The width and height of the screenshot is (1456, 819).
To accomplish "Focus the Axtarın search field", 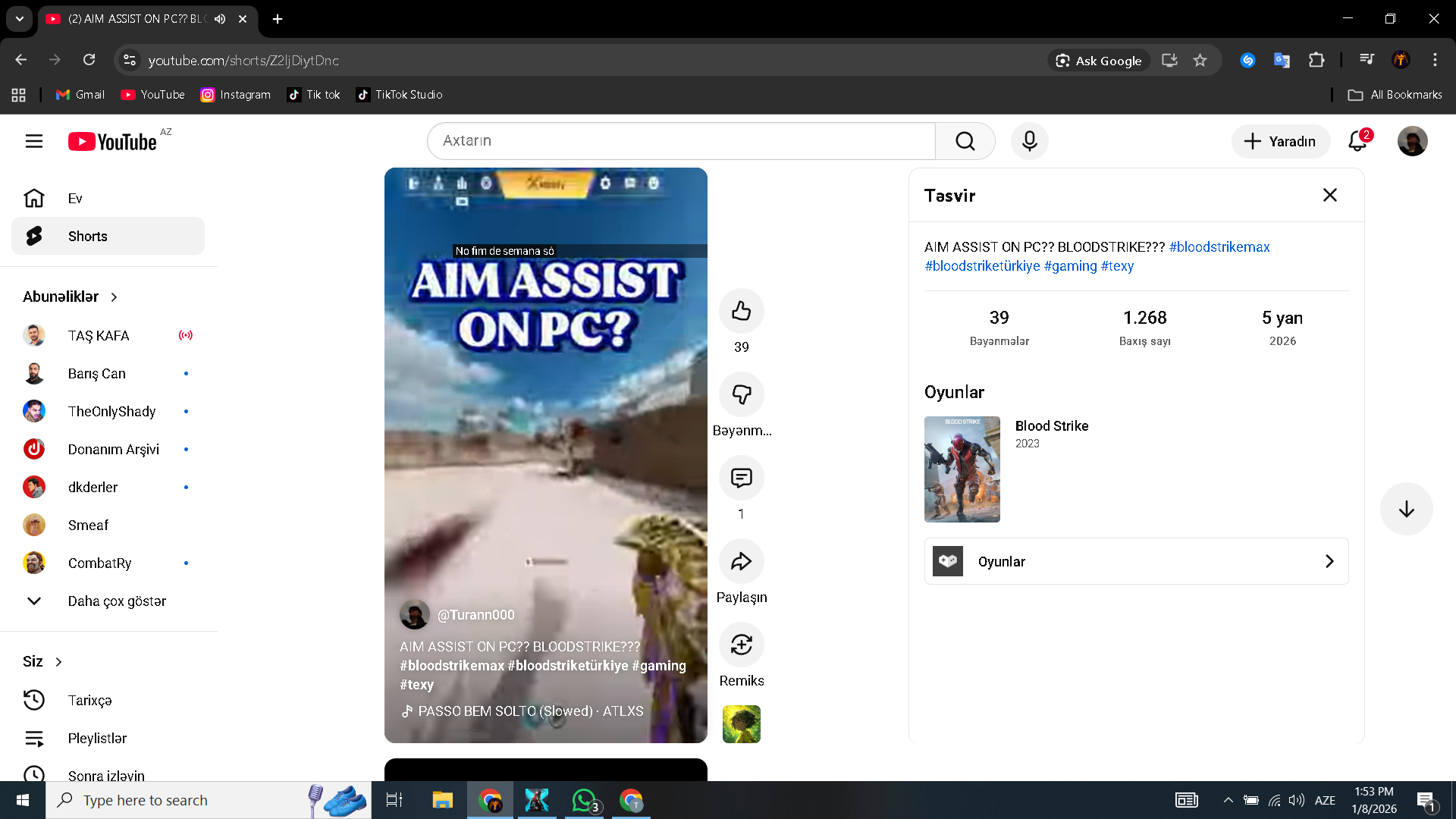I will [x=681, y=141].
